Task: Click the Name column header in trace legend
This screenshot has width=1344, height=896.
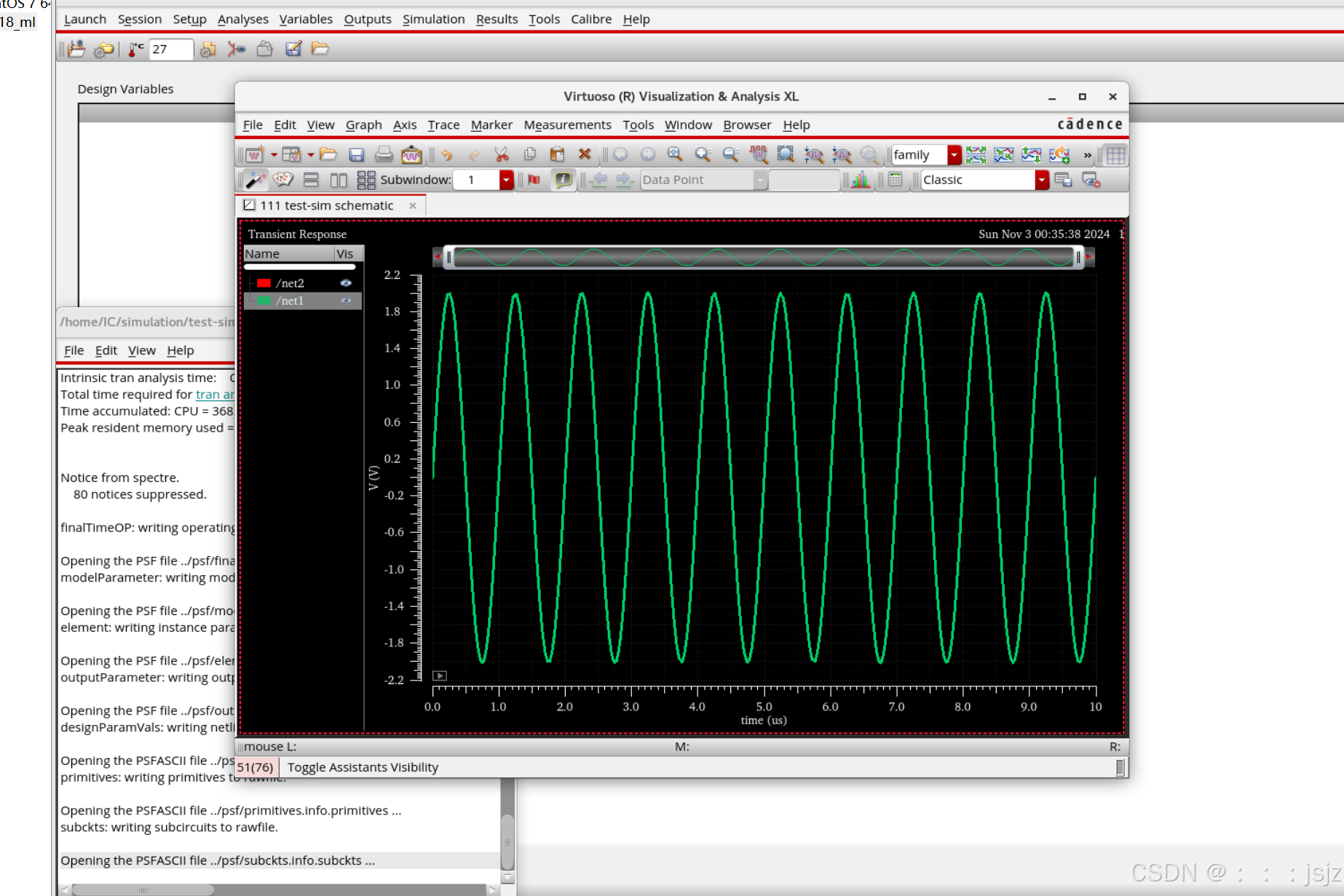Action: pyautogui.click(x=288, y=253)
